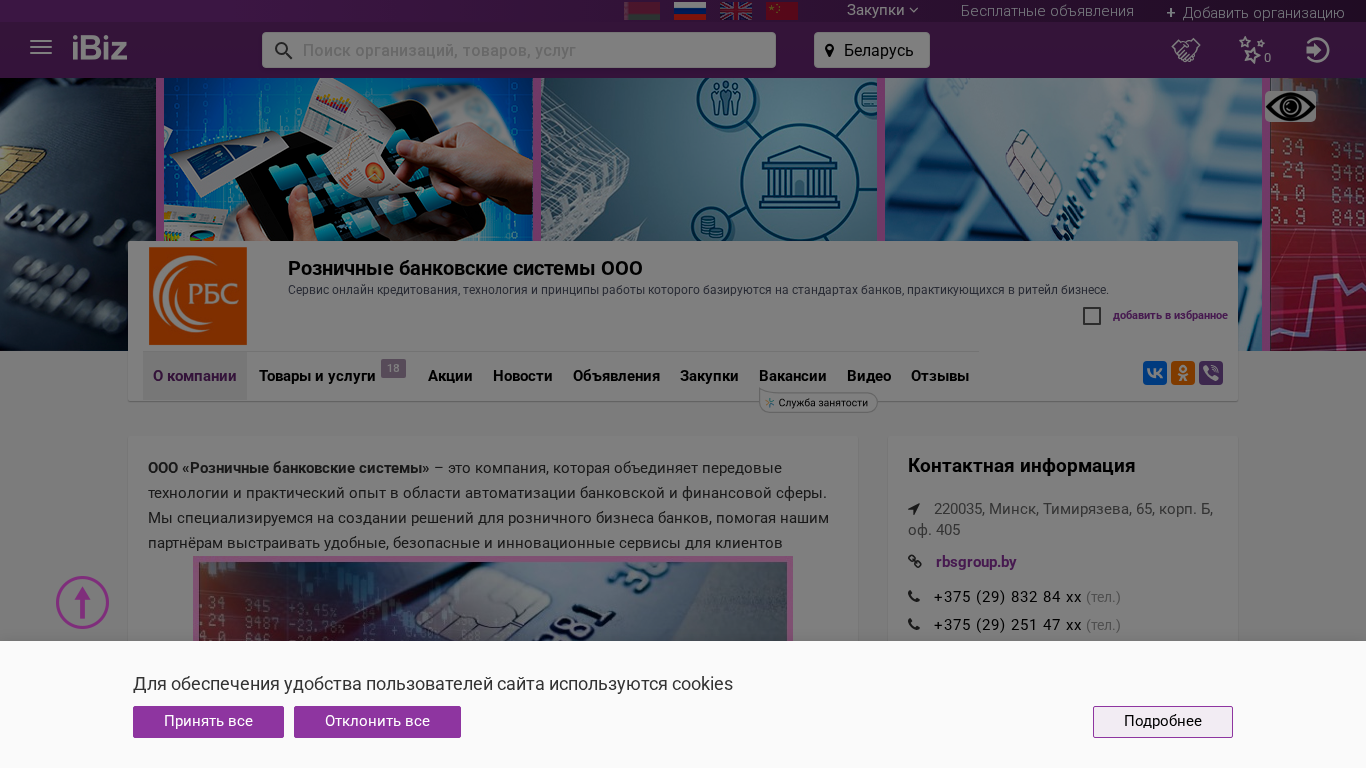Open the Отзывы tab
This screenshot has width=1366, height=768.
[940, 376]
